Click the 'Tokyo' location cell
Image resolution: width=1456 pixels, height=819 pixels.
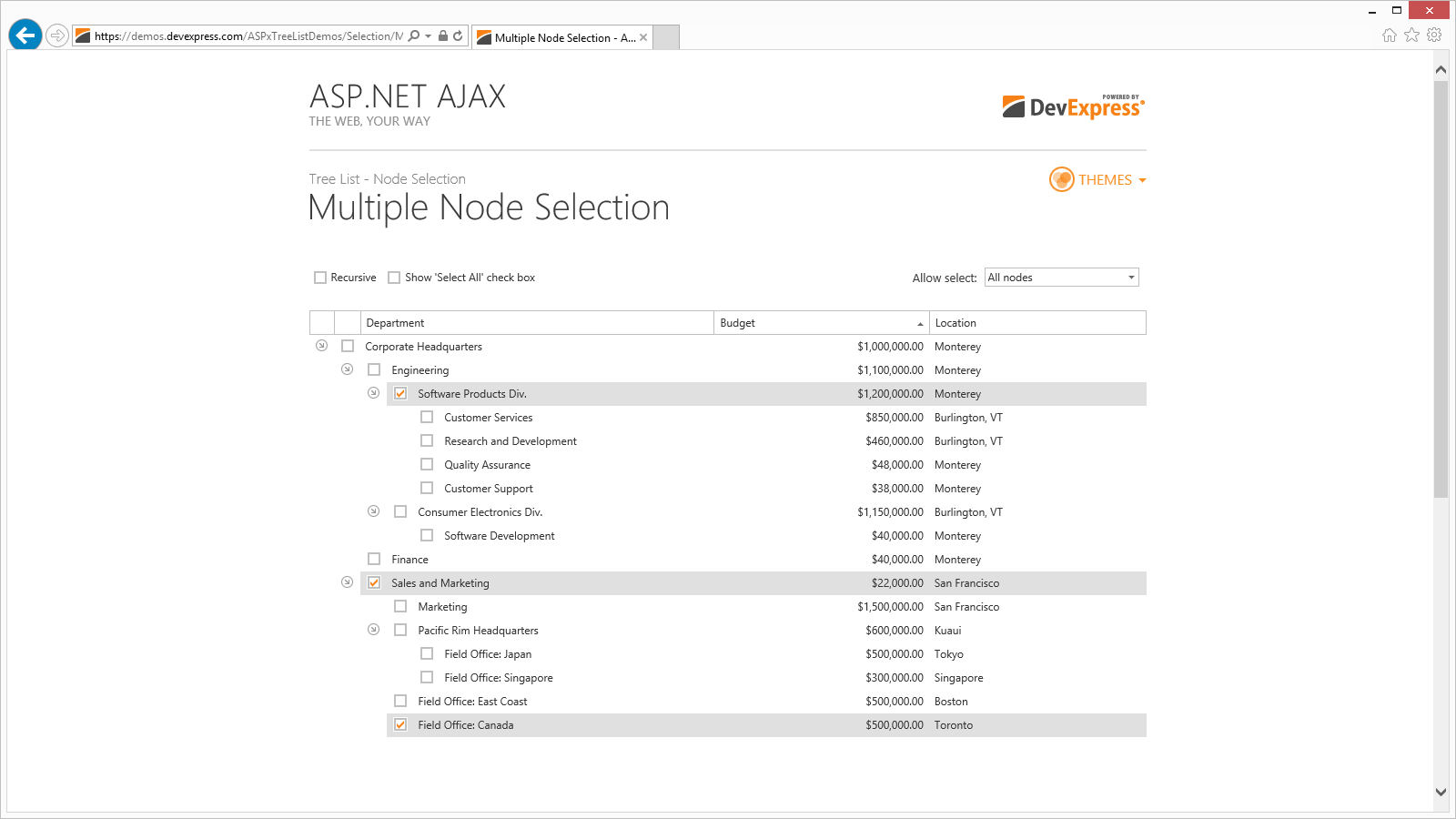coord(948,654)
